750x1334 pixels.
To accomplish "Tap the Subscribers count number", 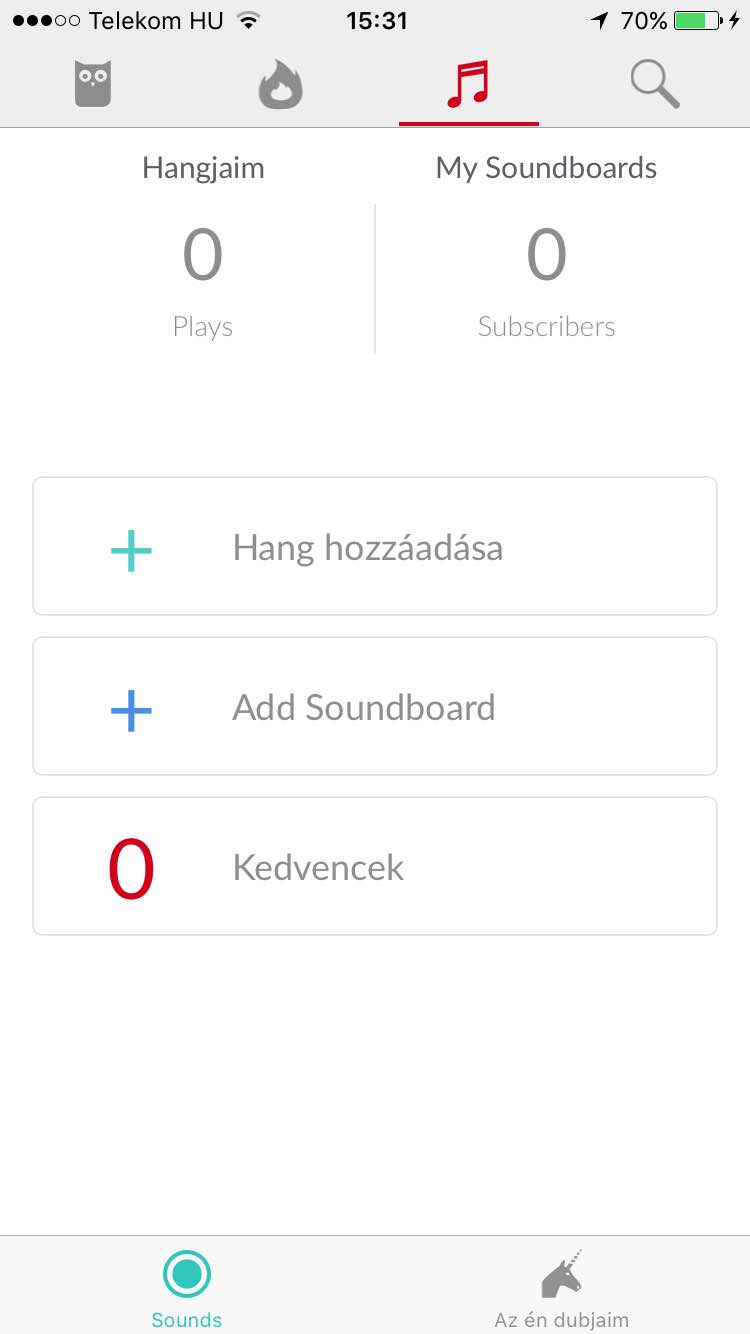I will coord(546,255).
